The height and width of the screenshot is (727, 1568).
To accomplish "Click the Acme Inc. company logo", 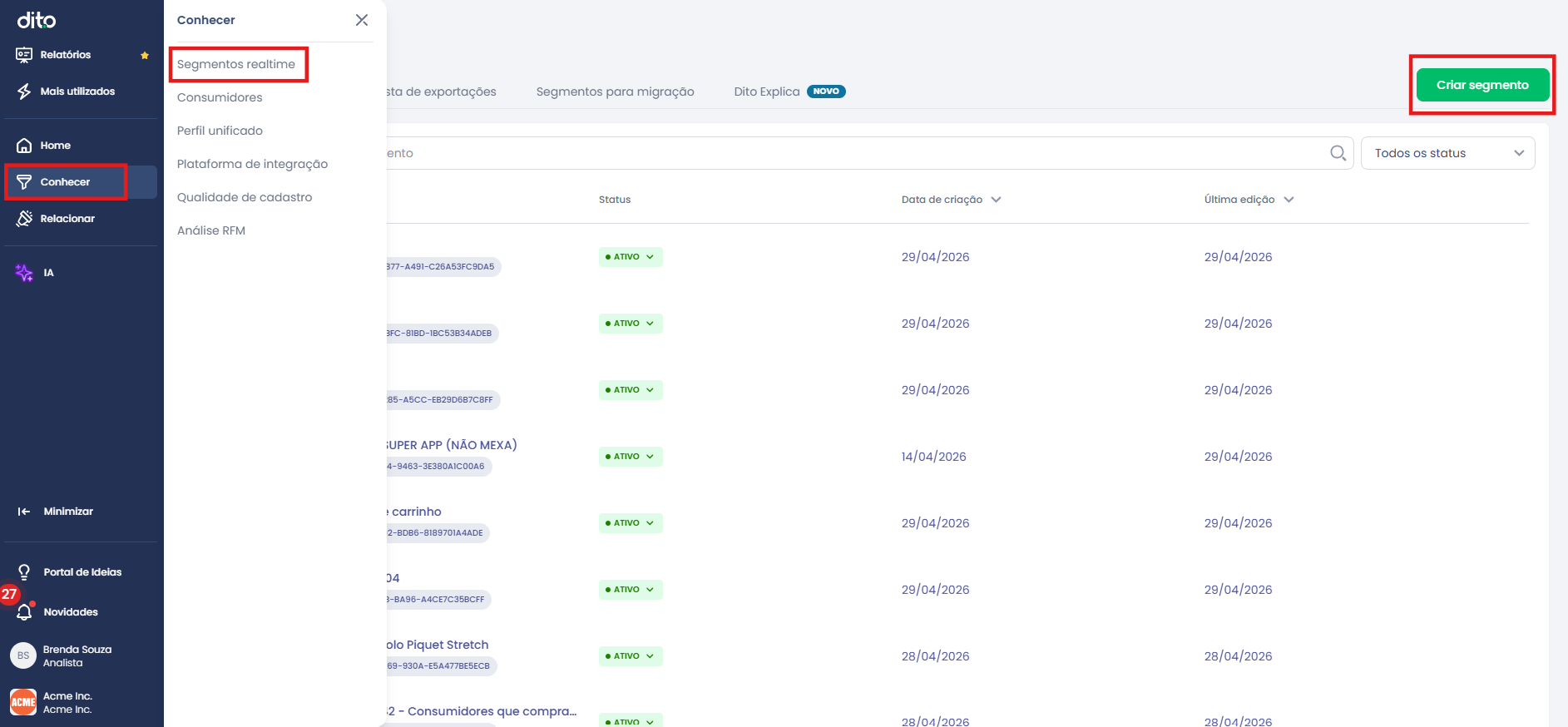I will coord(23,702).
